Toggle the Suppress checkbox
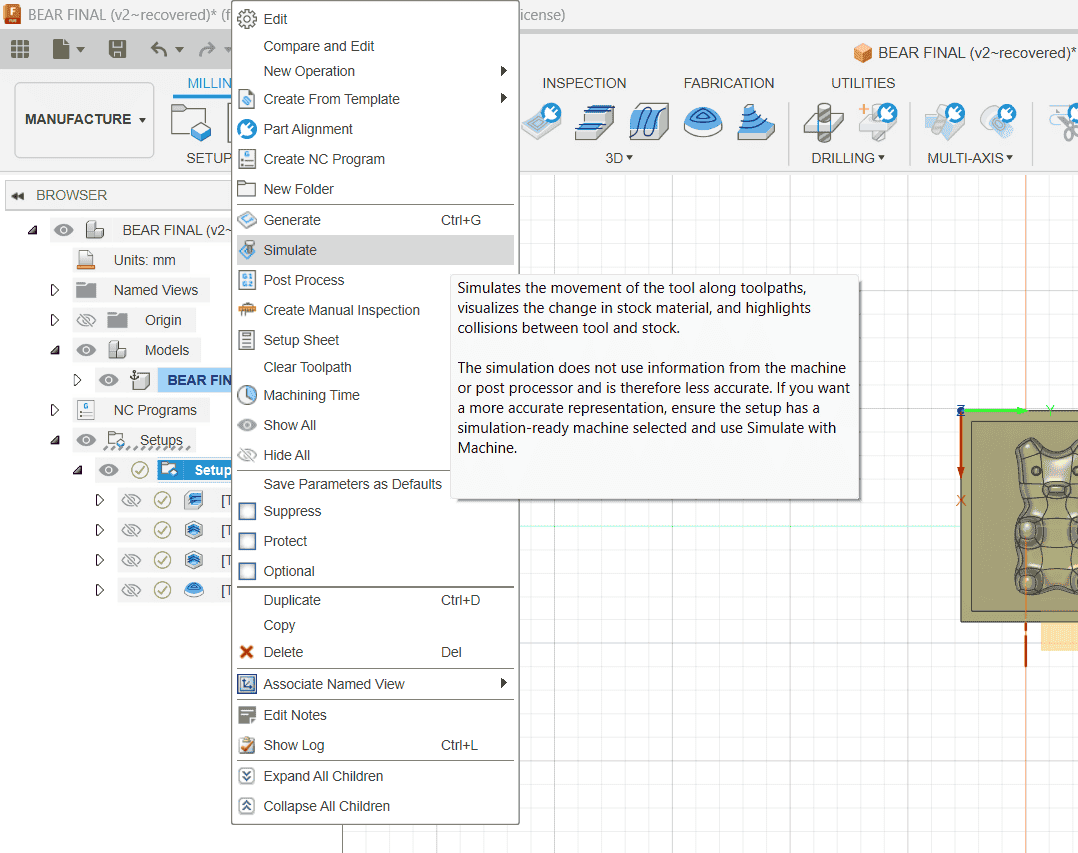Screen dimensions: 1078x853 coord(248,511)
